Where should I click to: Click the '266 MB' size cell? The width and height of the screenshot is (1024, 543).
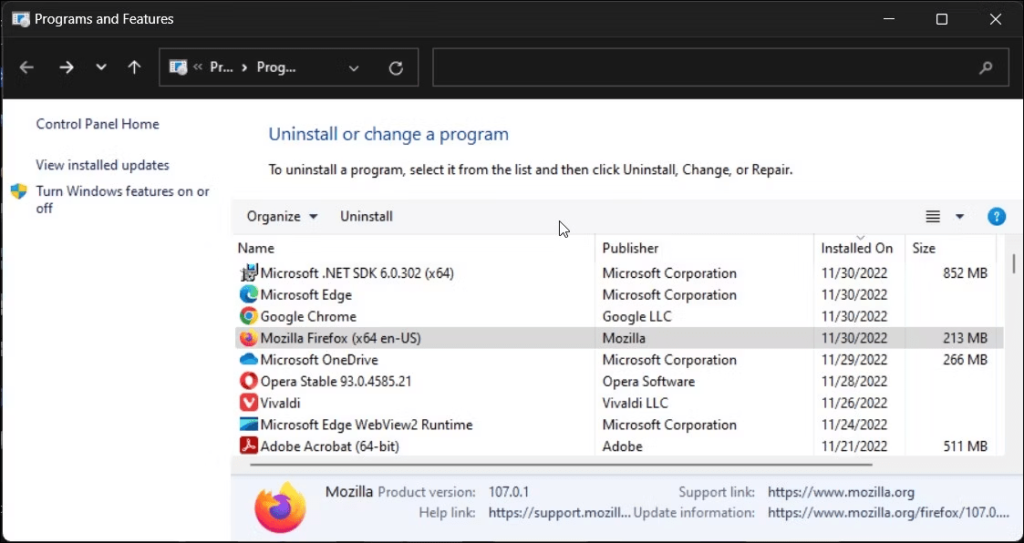point(965,360)
